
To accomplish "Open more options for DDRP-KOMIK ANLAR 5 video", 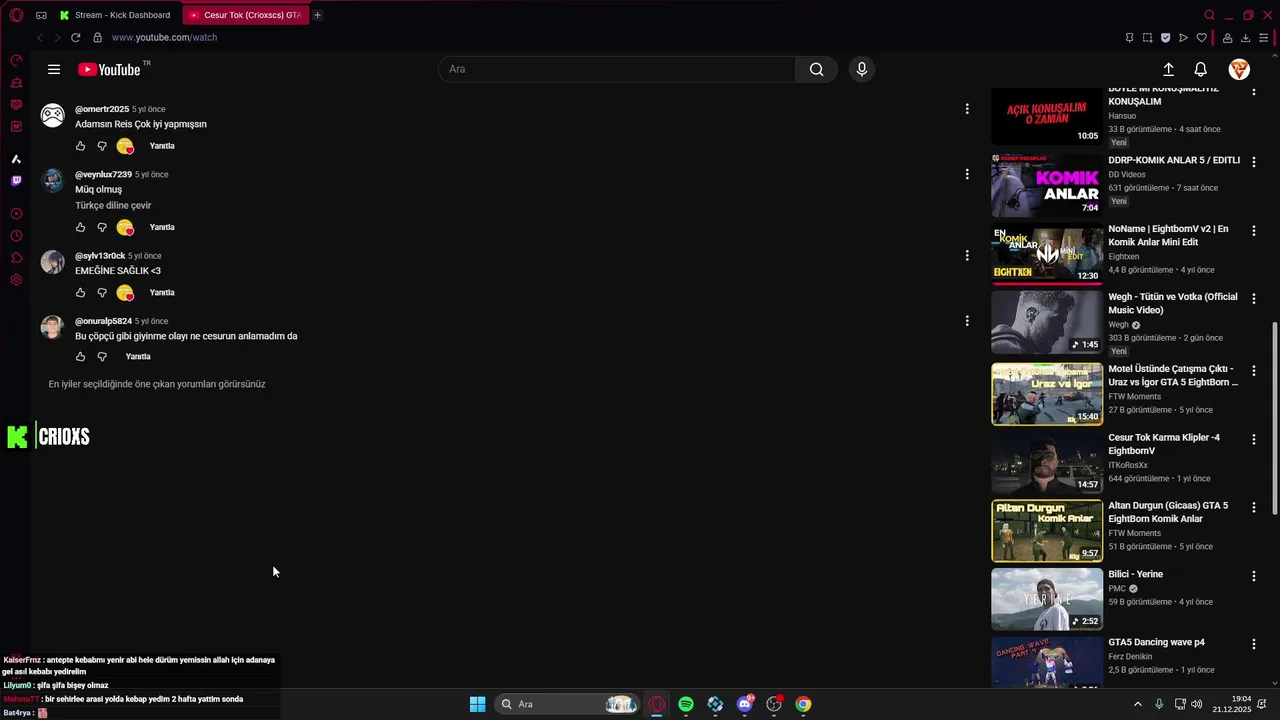I will point(1253,161).
